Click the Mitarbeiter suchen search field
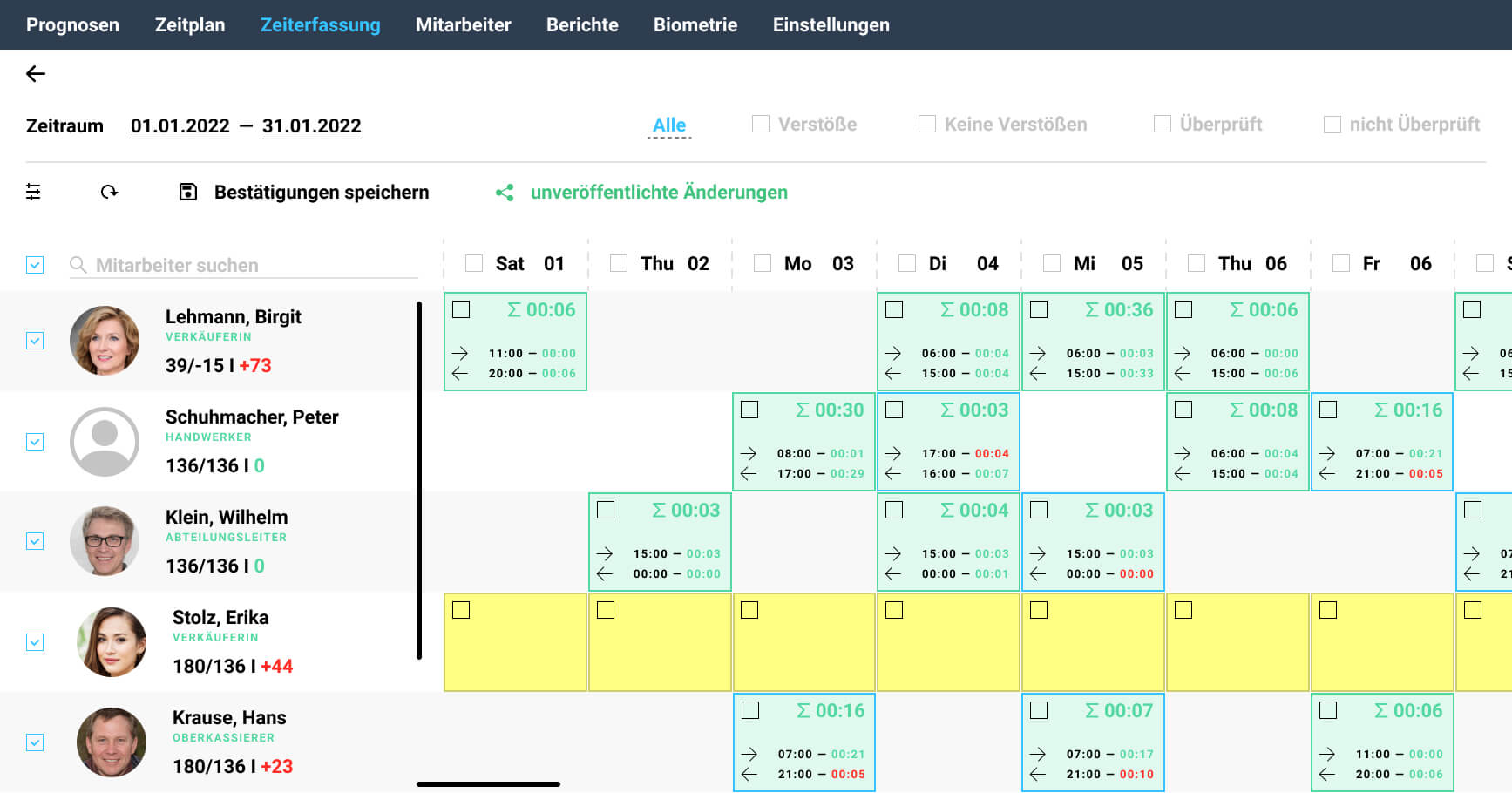The width and height of the screenshot is (1512, 793). tap(244, 265)
